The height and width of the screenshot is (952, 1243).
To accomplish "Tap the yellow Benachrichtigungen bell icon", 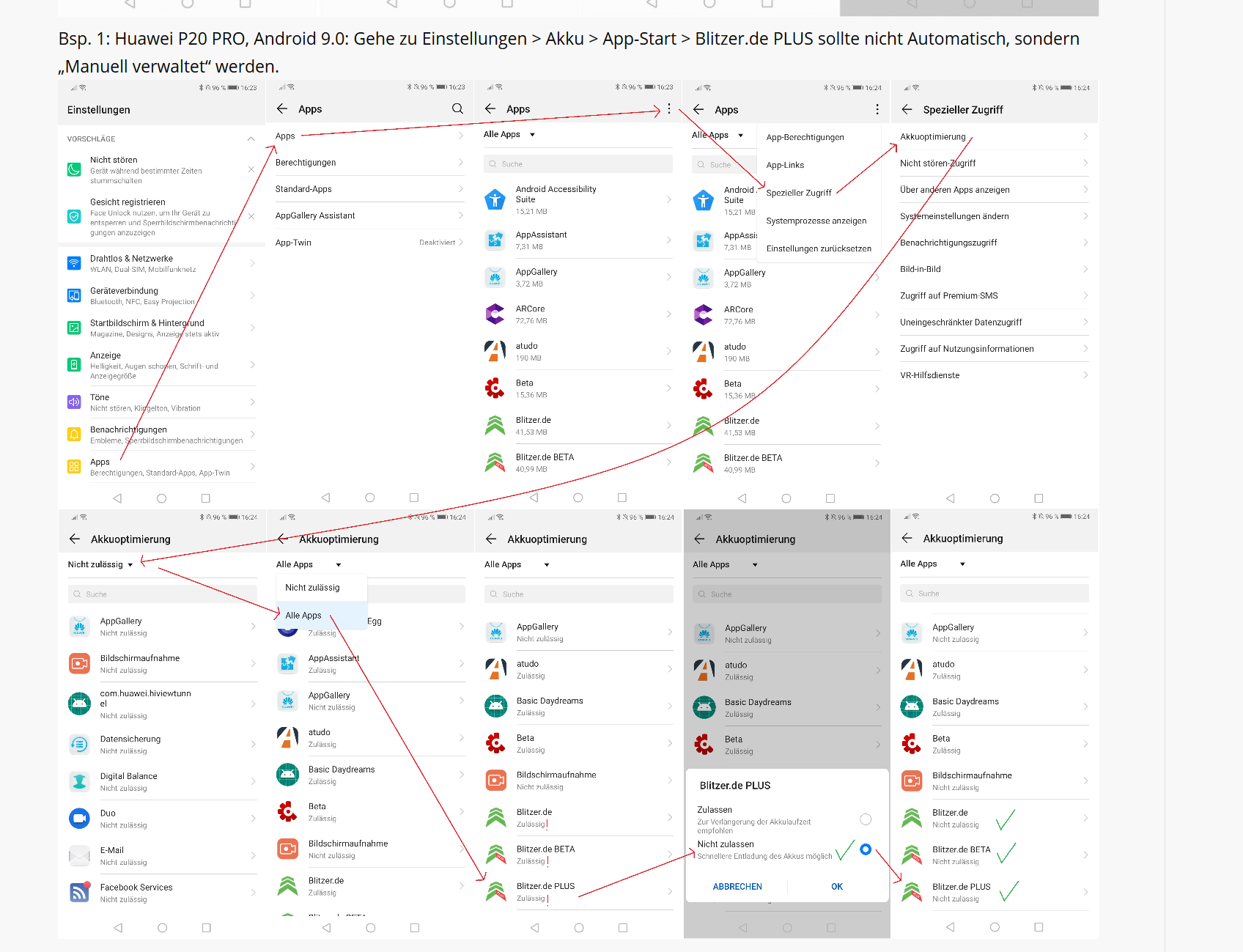I will point(74,434).
